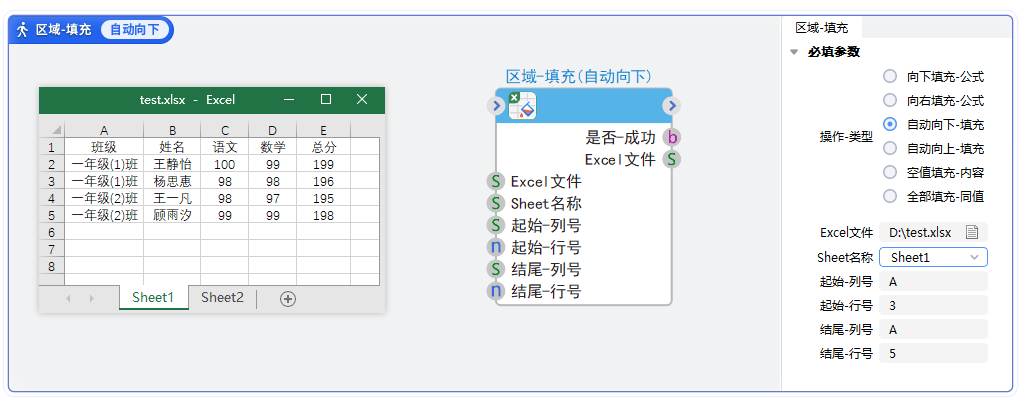Click the cell with name 王静怡
1028x408 pixels.
172,164
